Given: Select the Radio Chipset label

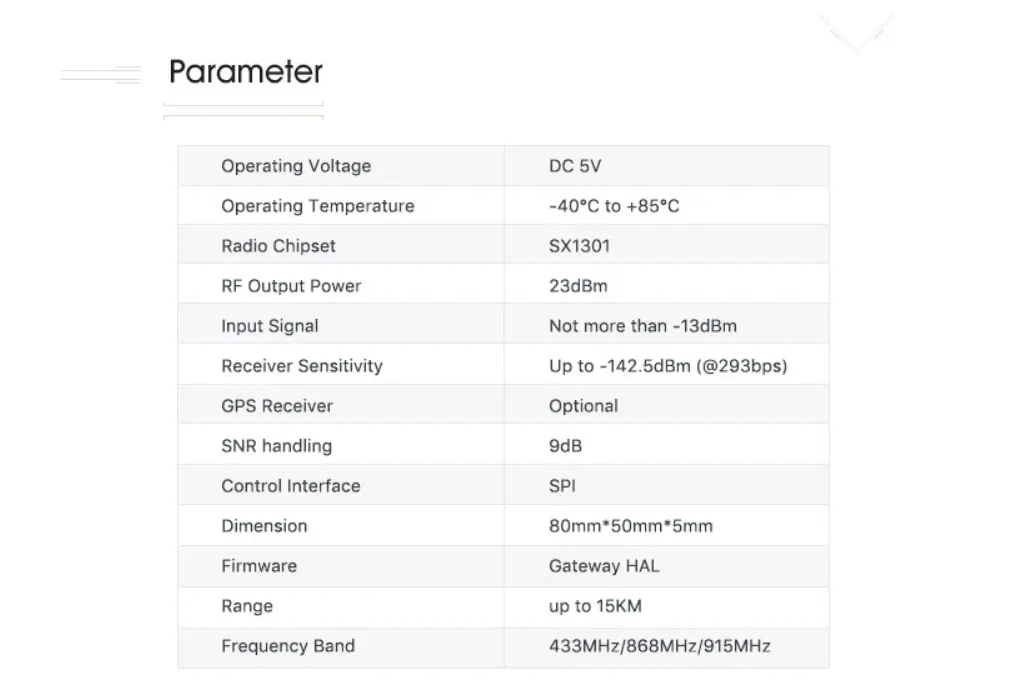Looking at the screenshot, I should (x=278, y=246).
